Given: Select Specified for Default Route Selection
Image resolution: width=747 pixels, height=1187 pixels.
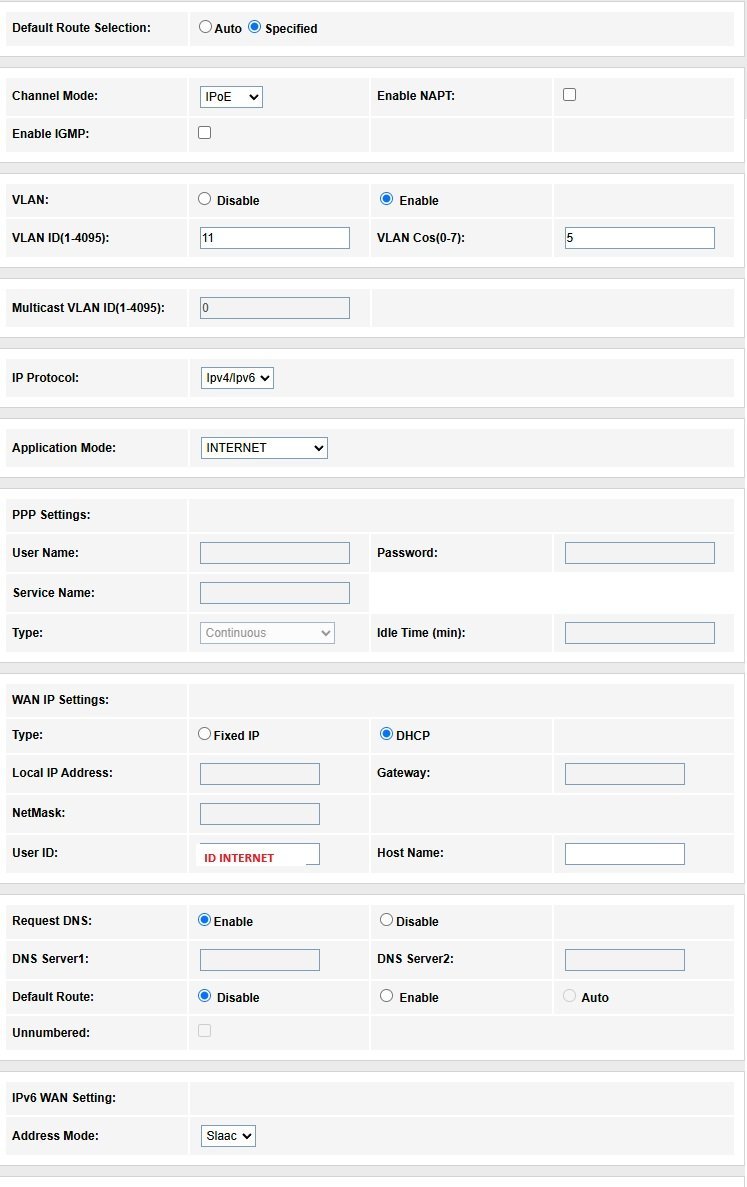Looking at the screenshot, I should pyautogui.click(x=254, y=28).
